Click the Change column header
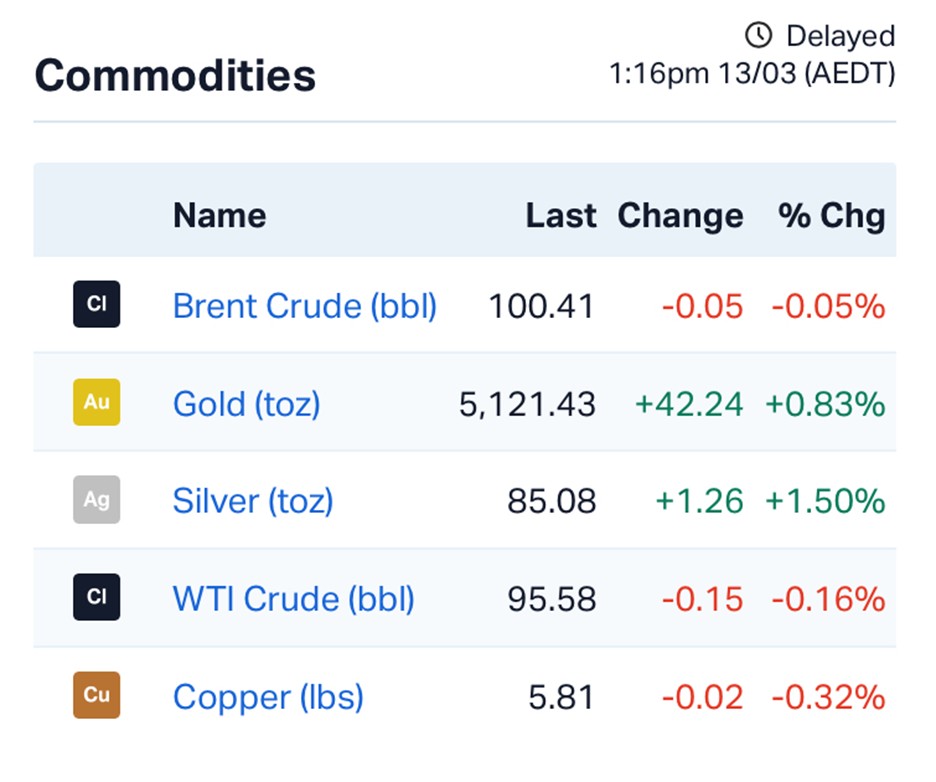Screen dimensions: 936x782 click(x=680, y=215)
